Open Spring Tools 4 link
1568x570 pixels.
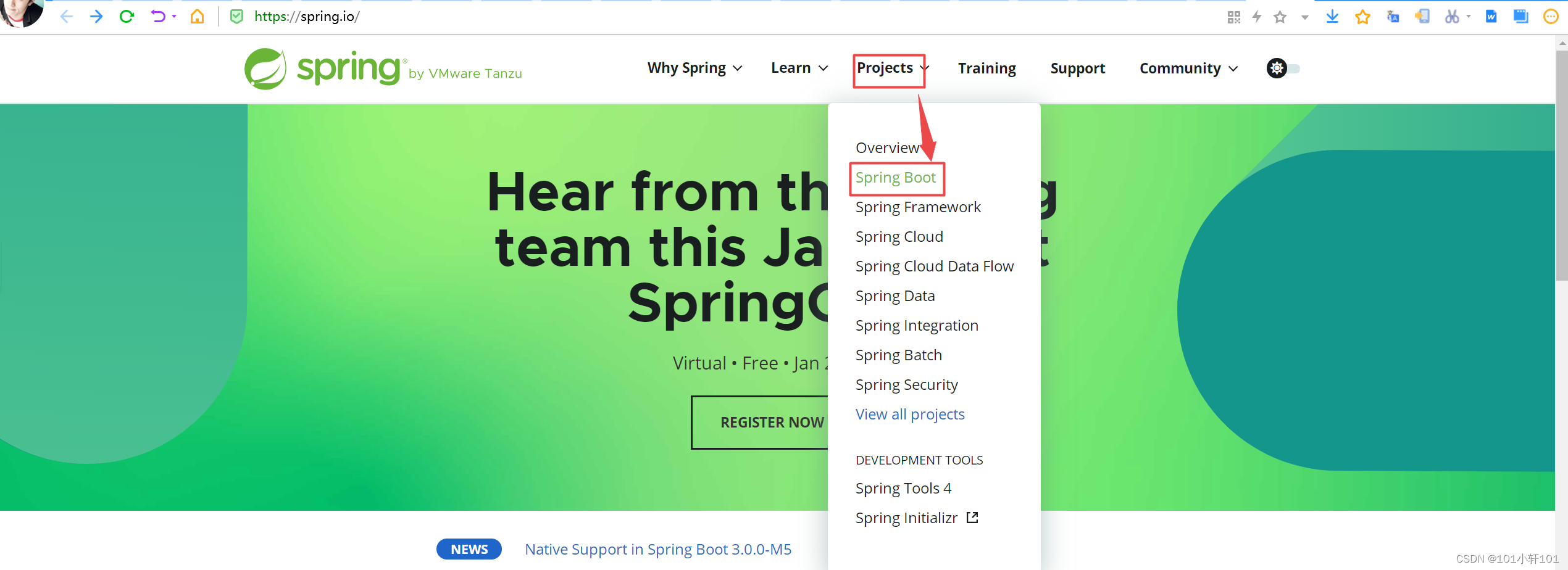point(904,489)
